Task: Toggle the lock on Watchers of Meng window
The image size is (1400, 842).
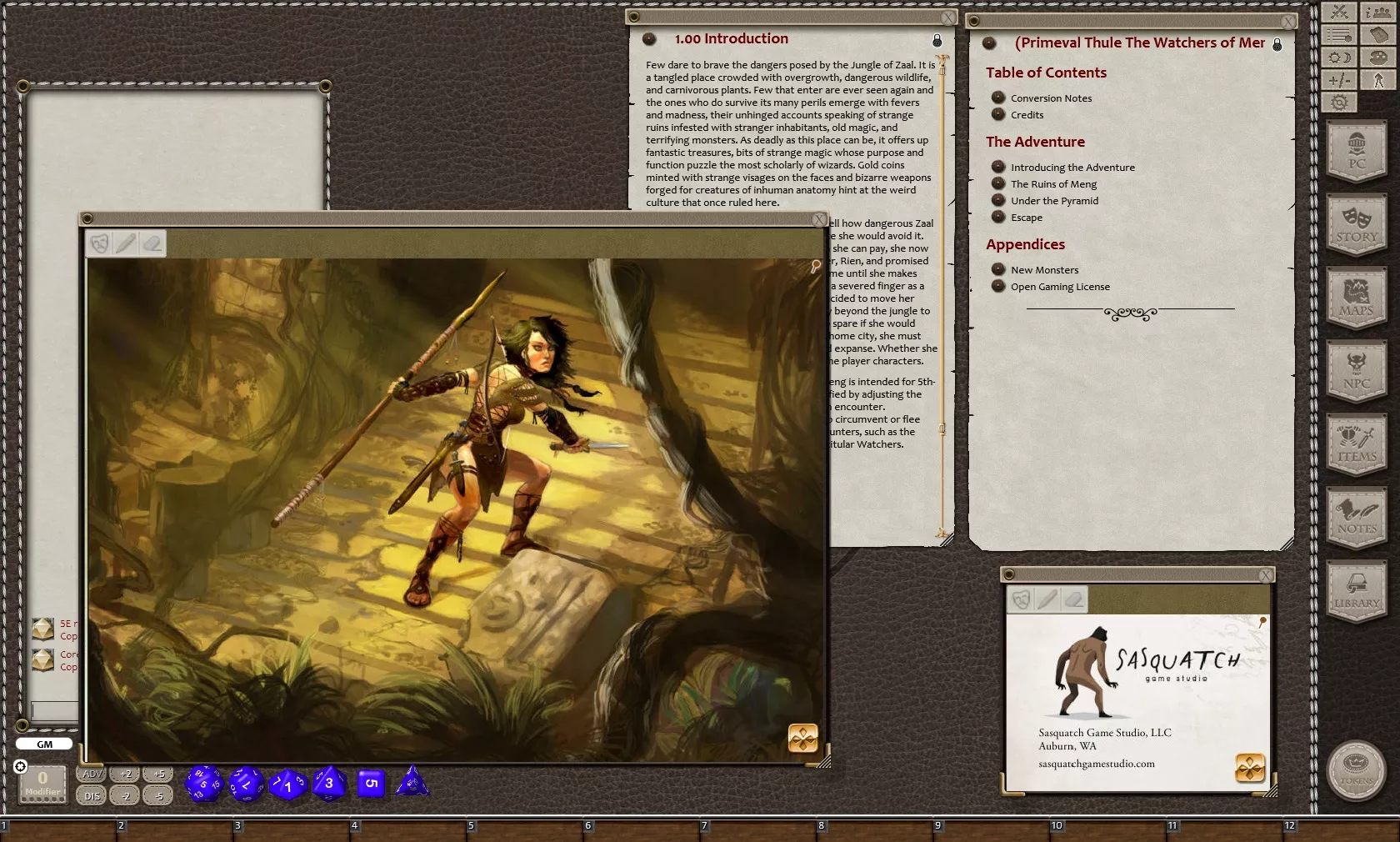Action: click(1277, 44)
